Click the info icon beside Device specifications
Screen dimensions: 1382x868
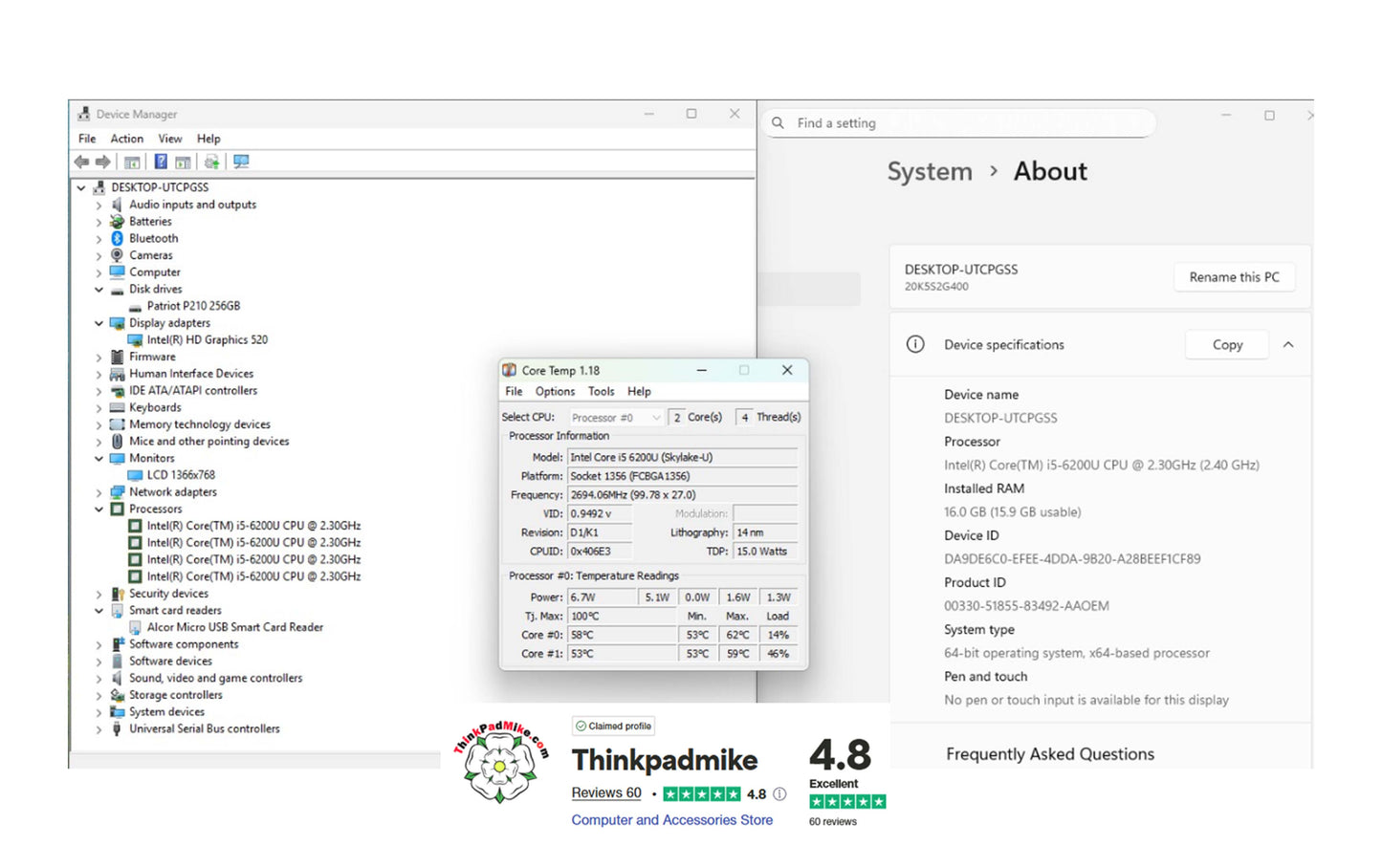pyautogui.click(x=915, y=344)
